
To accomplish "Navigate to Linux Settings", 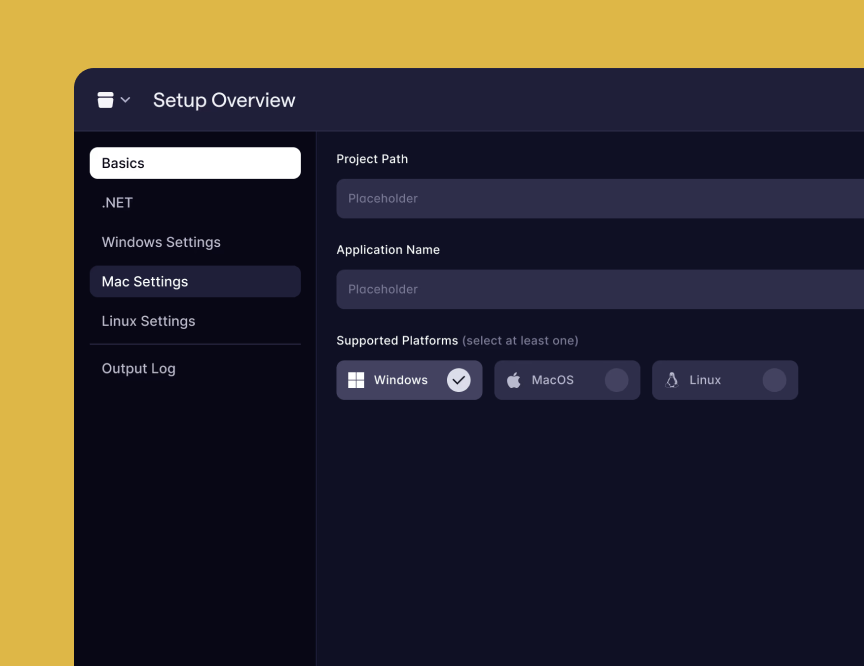I will [x=148, y=321].
